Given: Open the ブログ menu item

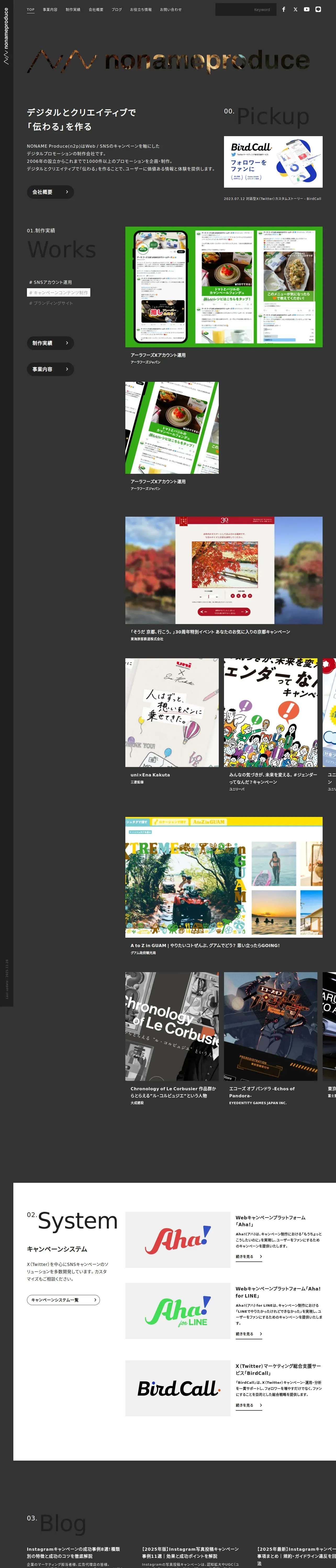Looking at the screenshot, I should [116, 10].
